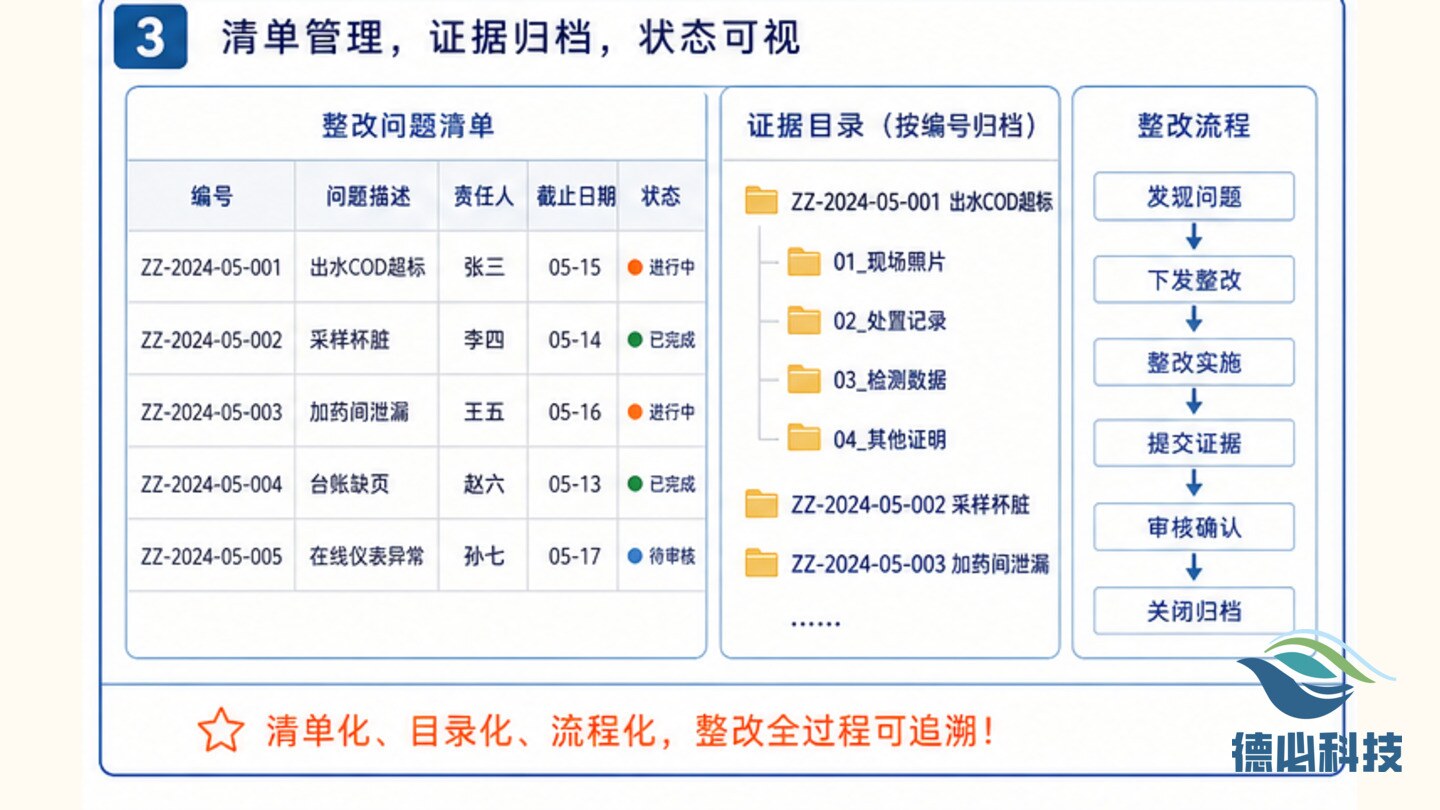Click the 证据目录（按编号归档） panel title
Image resolution: width=1440 pixels, height=810 pixels.
(x=892, y=126)
